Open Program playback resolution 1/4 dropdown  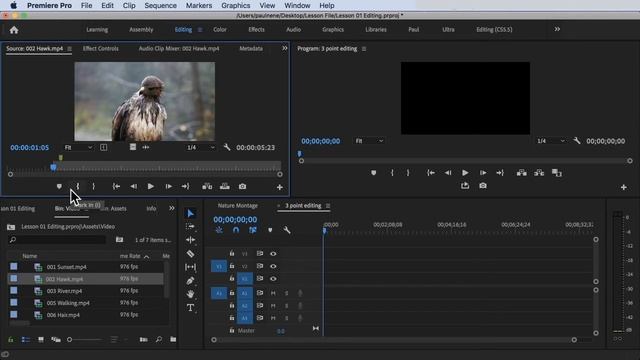point(551,141)
